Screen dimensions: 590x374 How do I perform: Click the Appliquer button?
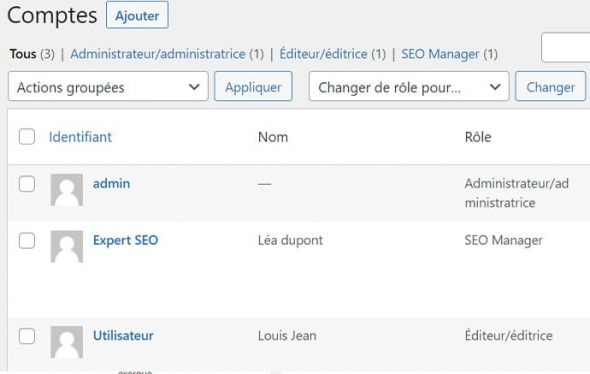click(x=253, y=87)
